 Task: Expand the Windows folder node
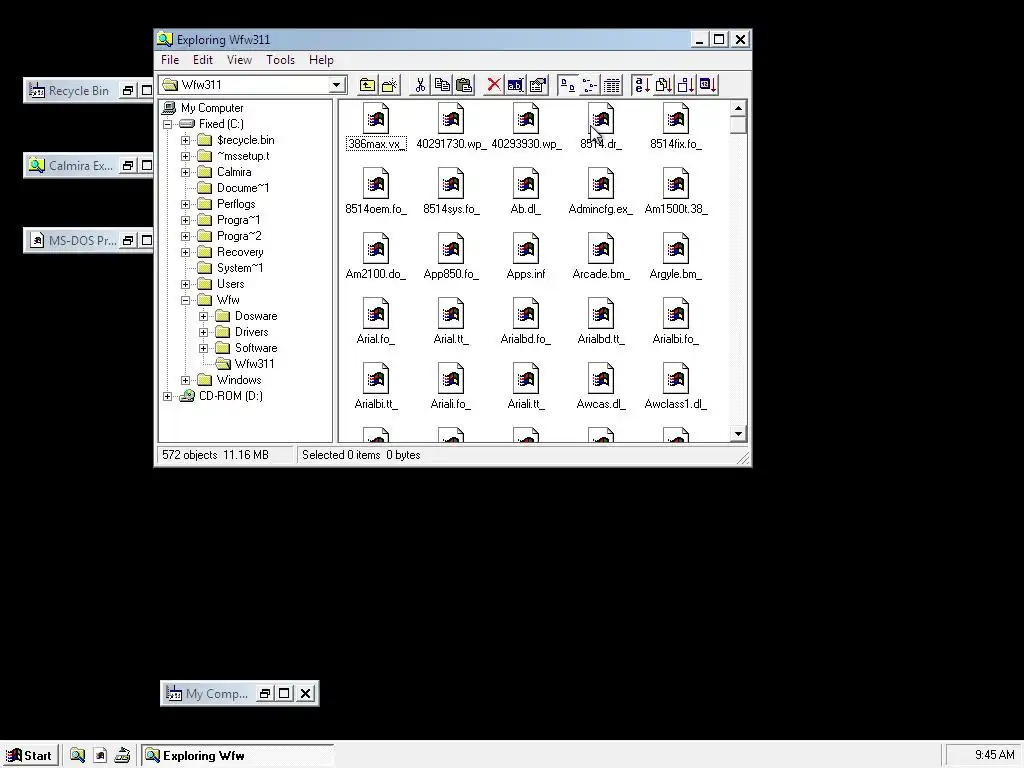pos(185,380)
